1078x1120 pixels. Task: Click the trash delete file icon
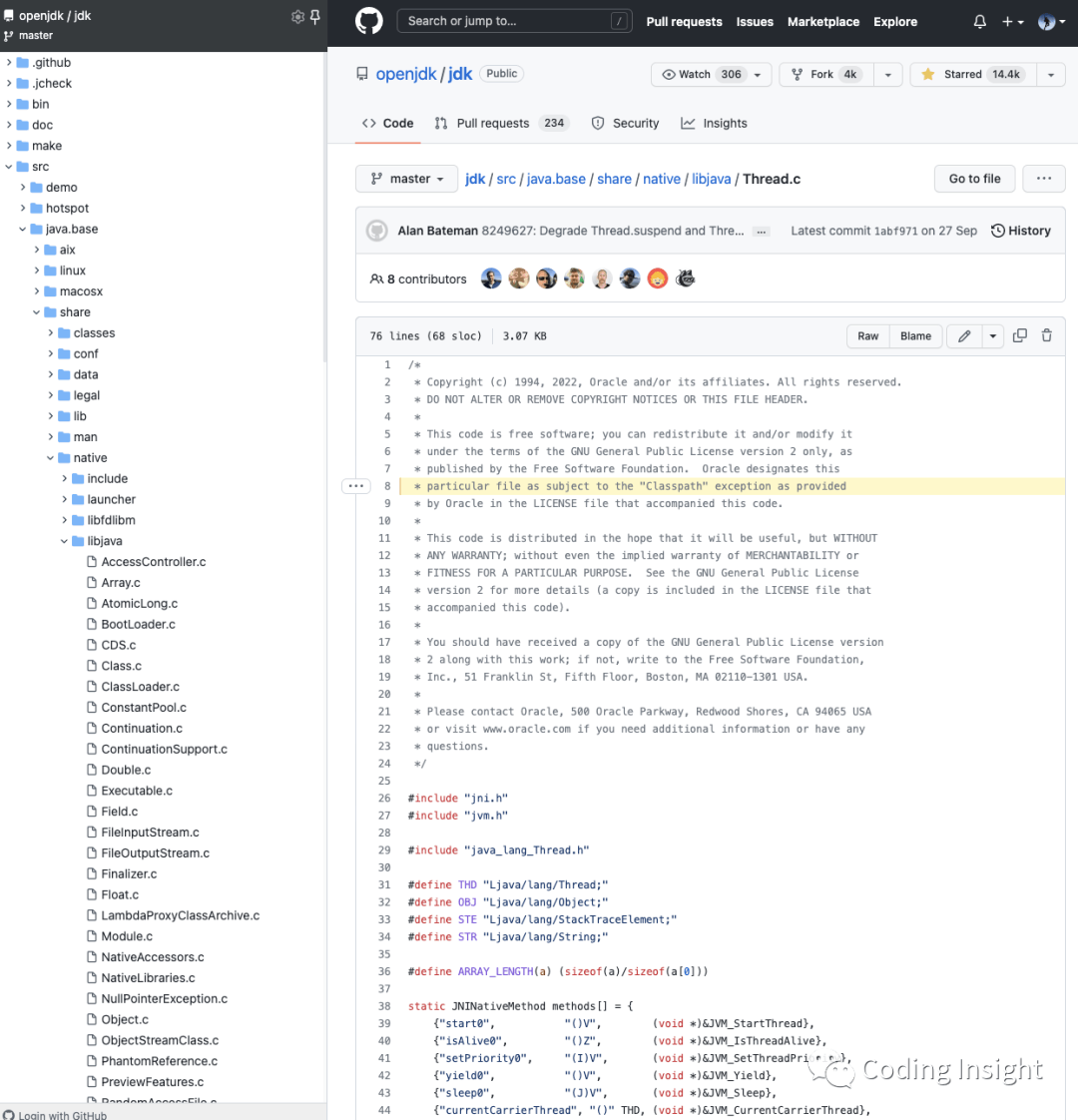(x=1046, y=335)
